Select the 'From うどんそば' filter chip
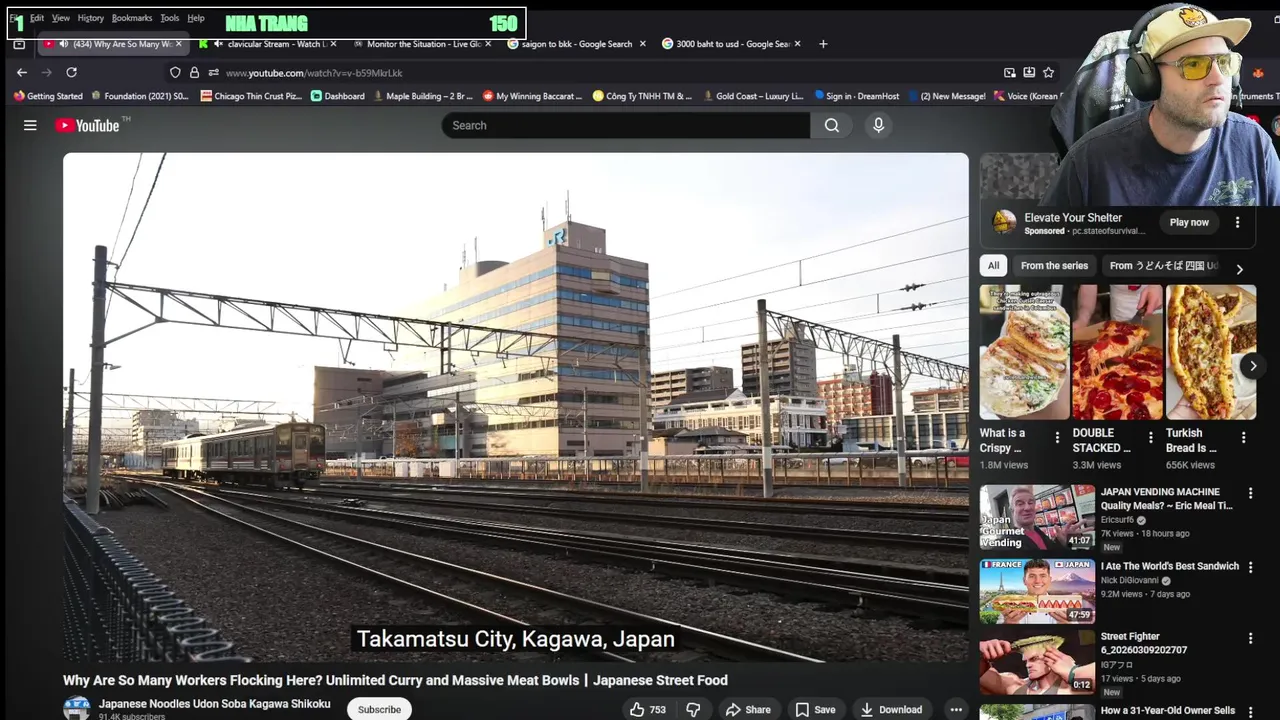This screenshot has height=720, width=1280. coord(1163,265)
